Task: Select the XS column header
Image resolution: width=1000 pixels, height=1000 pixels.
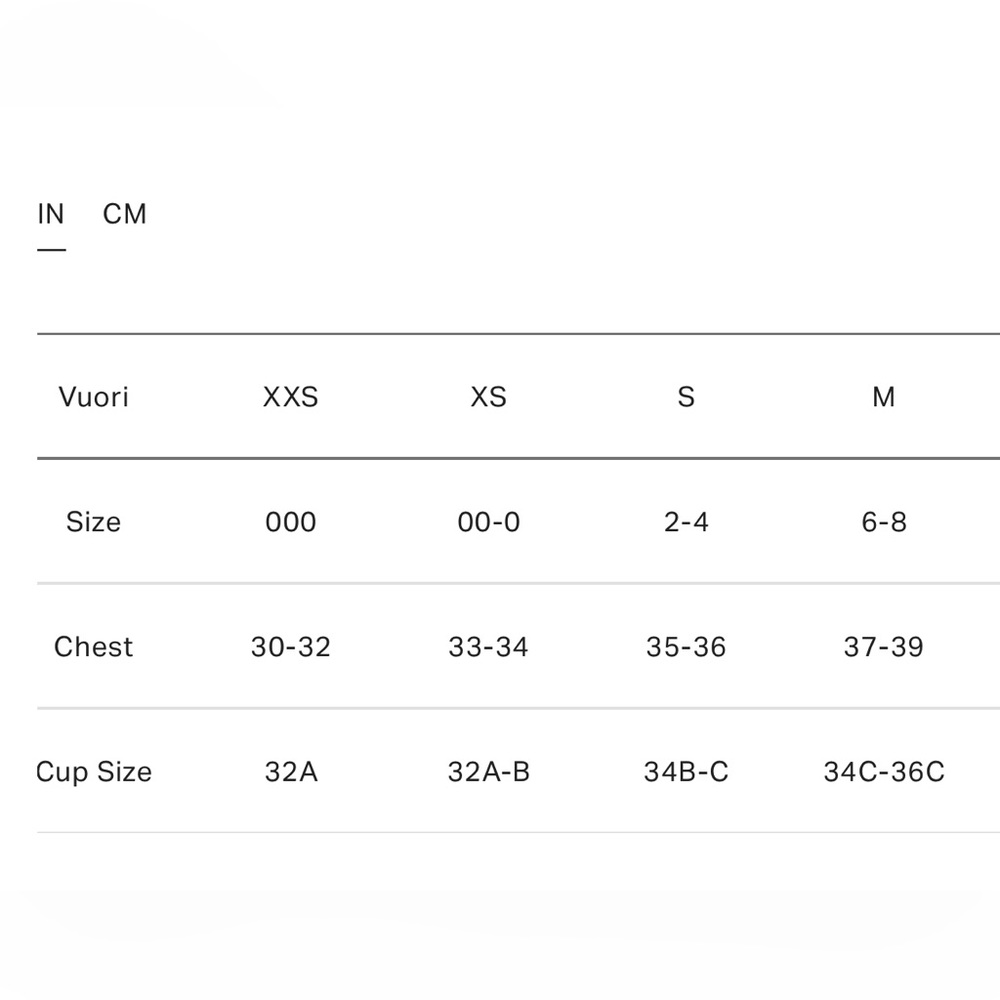Action: click(489, 397)
